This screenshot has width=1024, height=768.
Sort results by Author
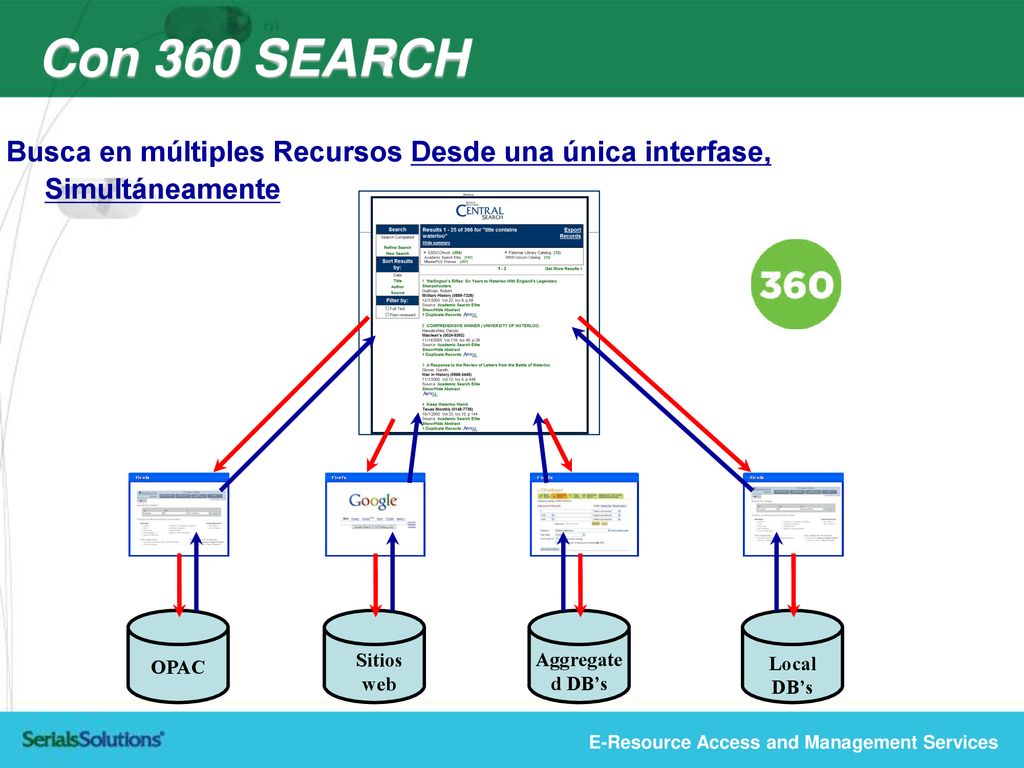[x=397, y=287]
